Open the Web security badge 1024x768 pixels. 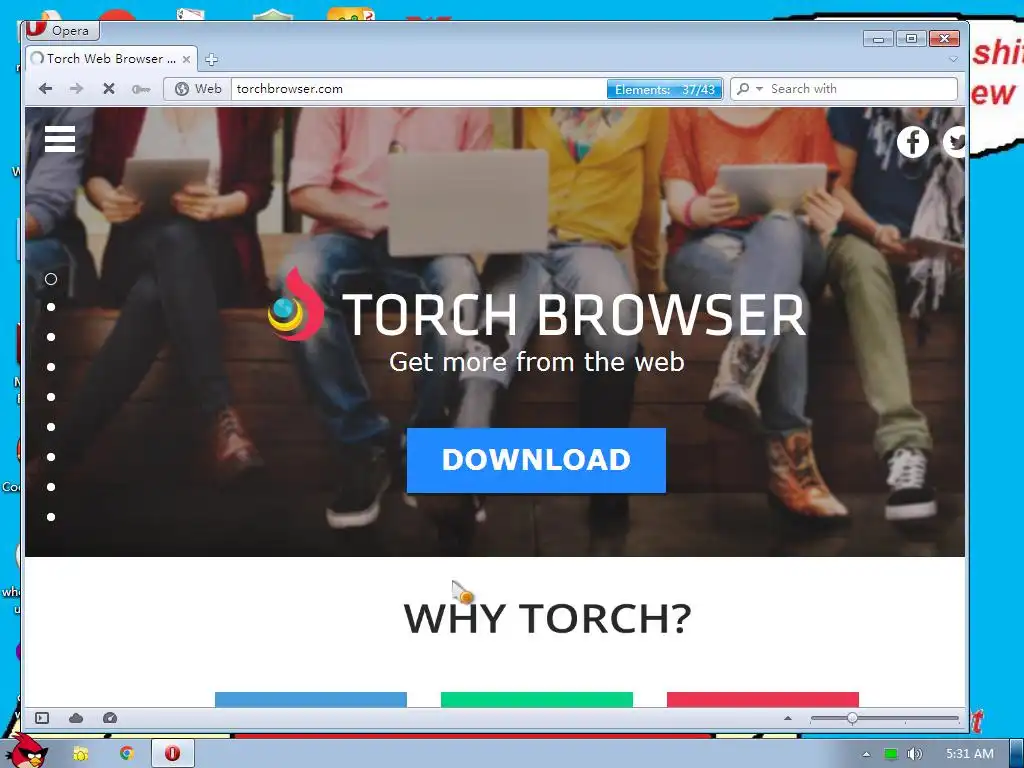tap(198, 89)
